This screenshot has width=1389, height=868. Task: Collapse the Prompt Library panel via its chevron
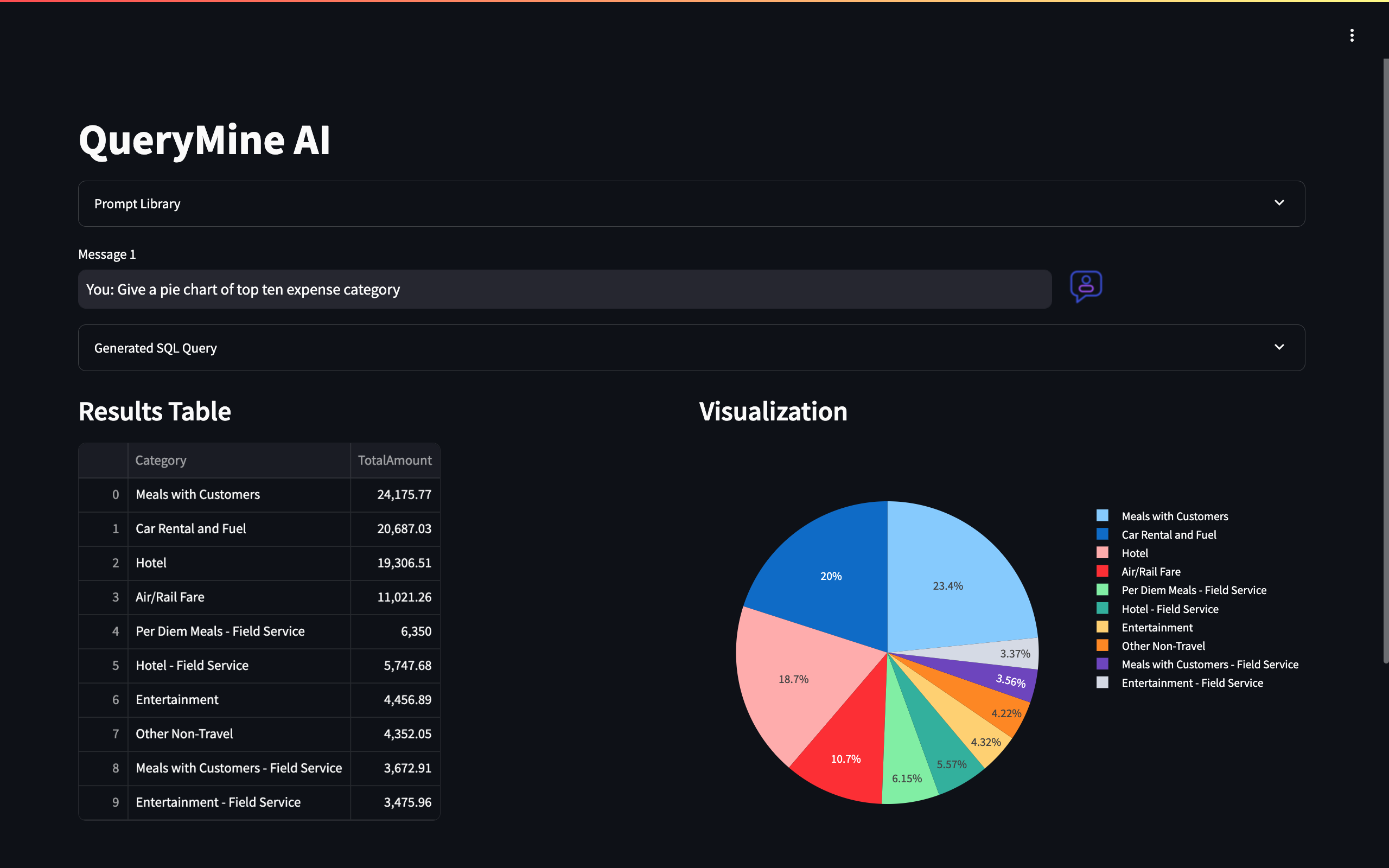[x=1279, y=203]
